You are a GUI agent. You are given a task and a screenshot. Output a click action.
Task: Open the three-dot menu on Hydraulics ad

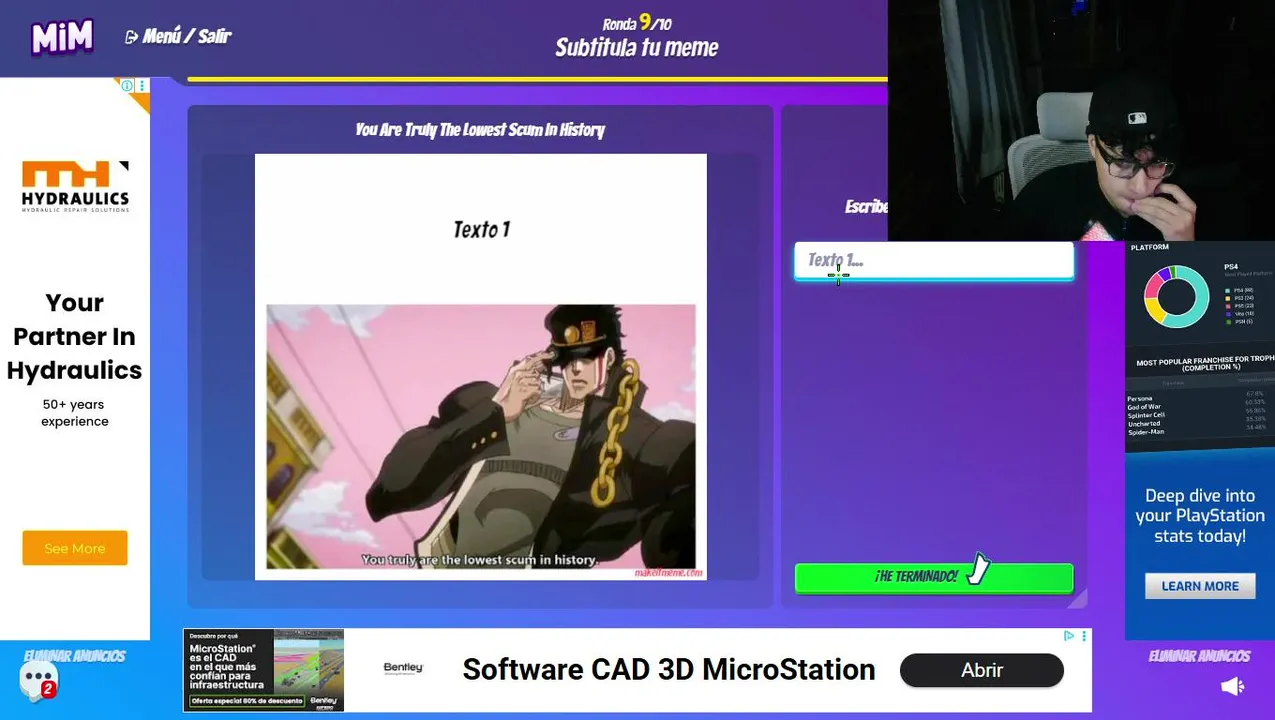(x=142, y=86)
